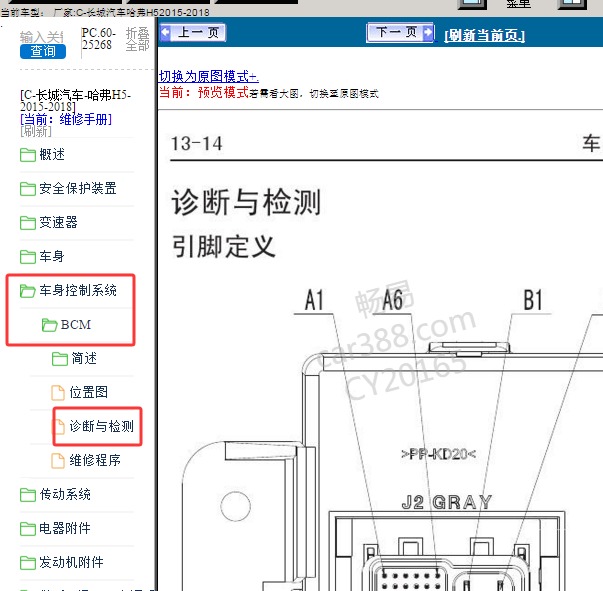
Task: Open the 电器附件 folder
Action: tap(65, 528)
